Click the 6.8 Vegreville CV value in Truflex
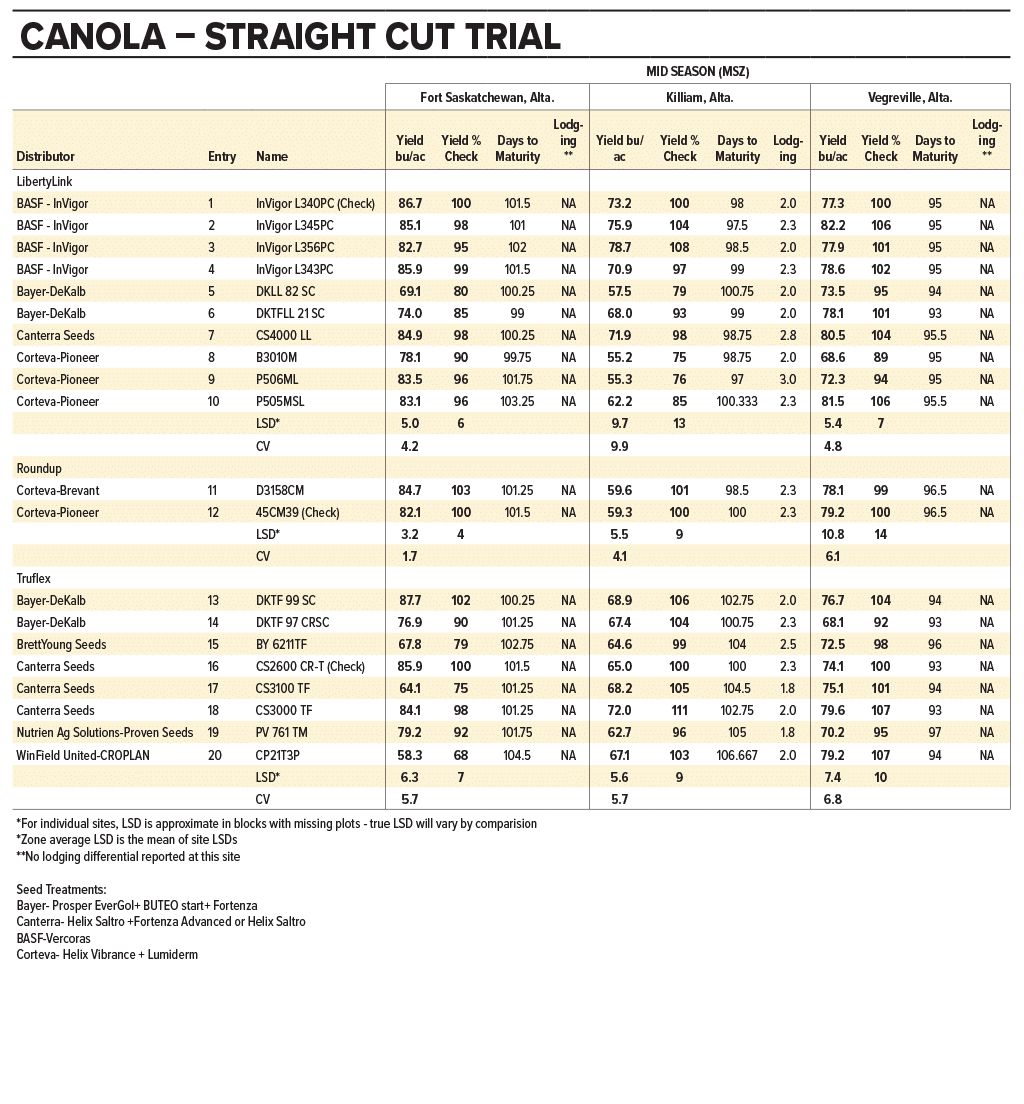This screenshot has height=1104, width=1024. click(832, 798)
